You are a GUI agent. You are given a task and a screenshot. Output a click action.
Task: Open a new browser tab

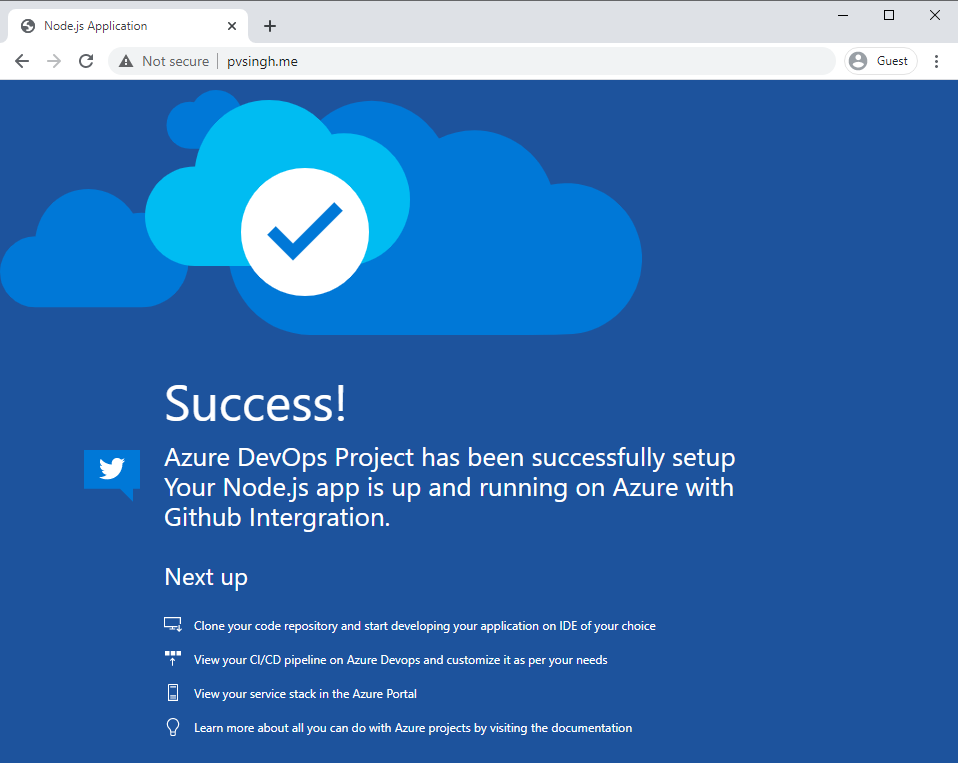pos(269,26)
